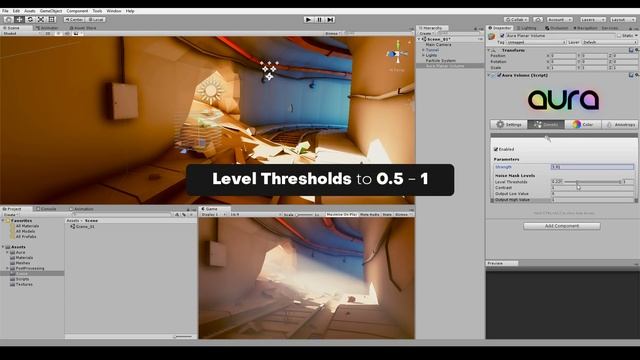This screenshot has height=360, width=640.
Task: Select the PostProcessing folder
Action: point(30,268)
